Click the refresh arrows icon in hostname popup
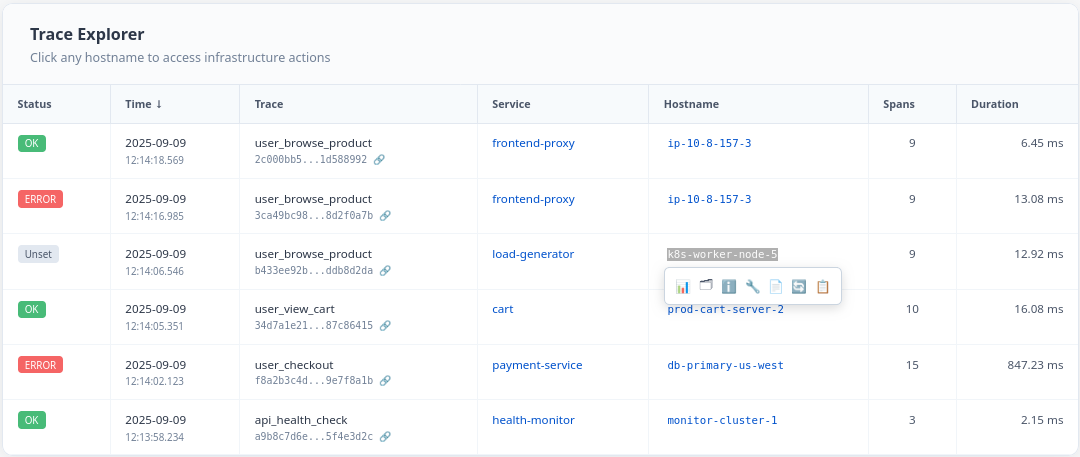This screenshot has height=457, width=1080. pos(799,287)
